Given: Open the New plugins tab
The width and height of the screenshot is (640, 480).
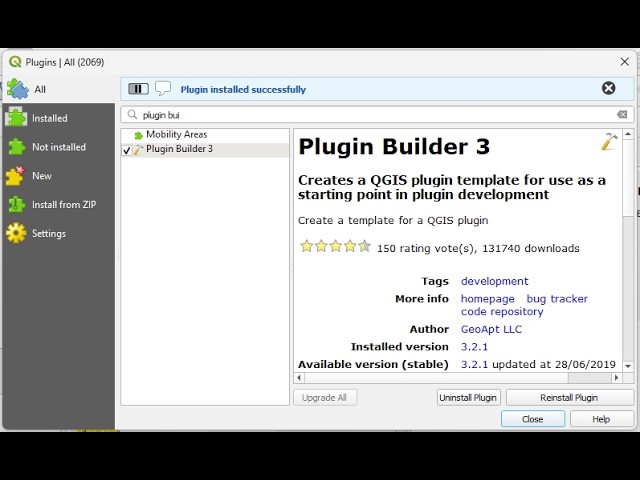Looking at the screenshot, I should click(59, 176).
